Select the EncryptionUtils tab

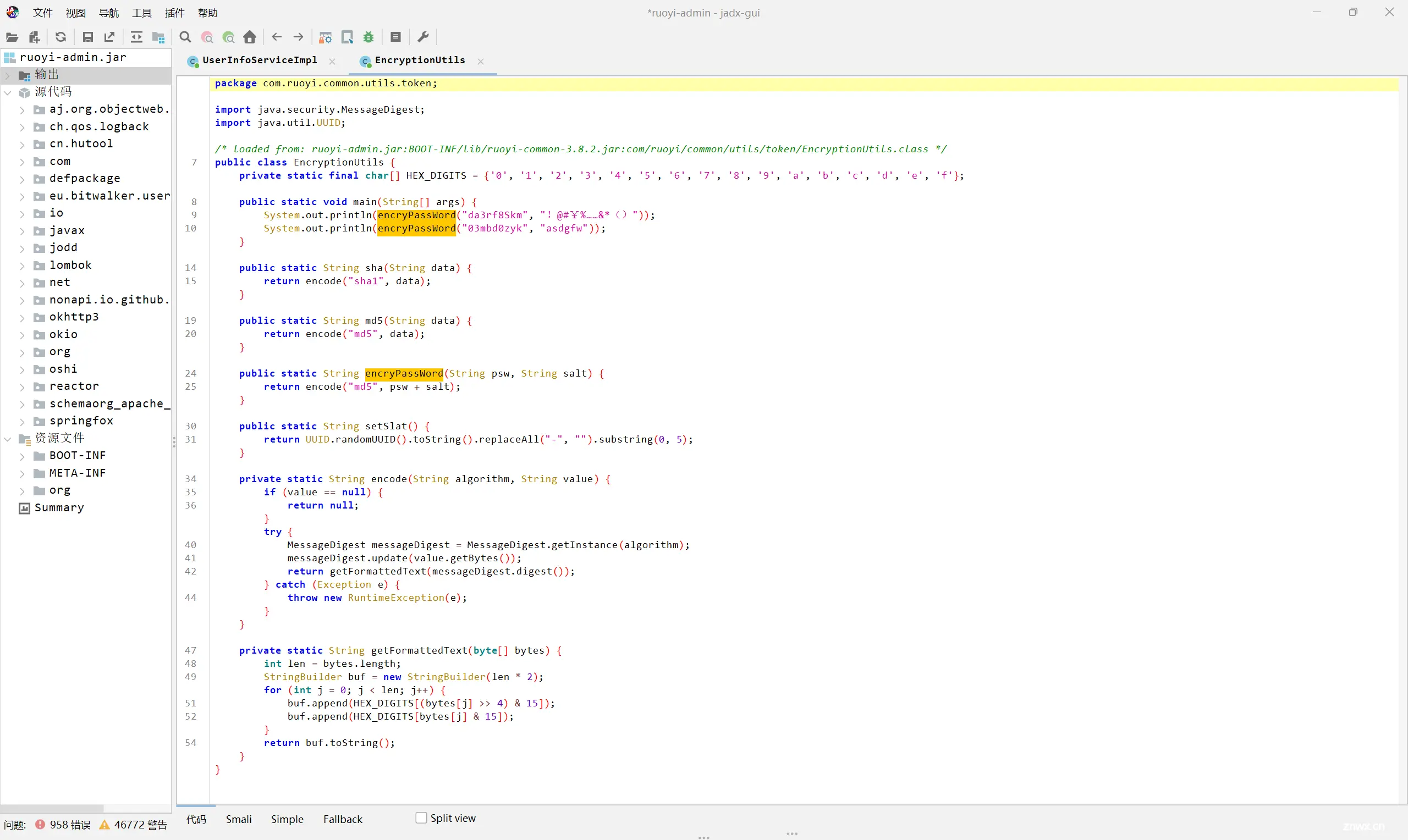pos(420,60)
